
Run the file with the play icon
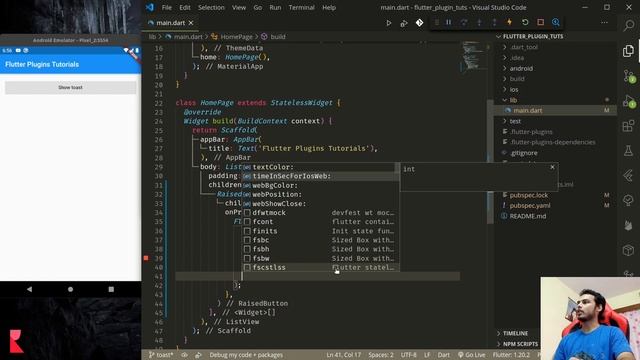[x=389, y=23]
